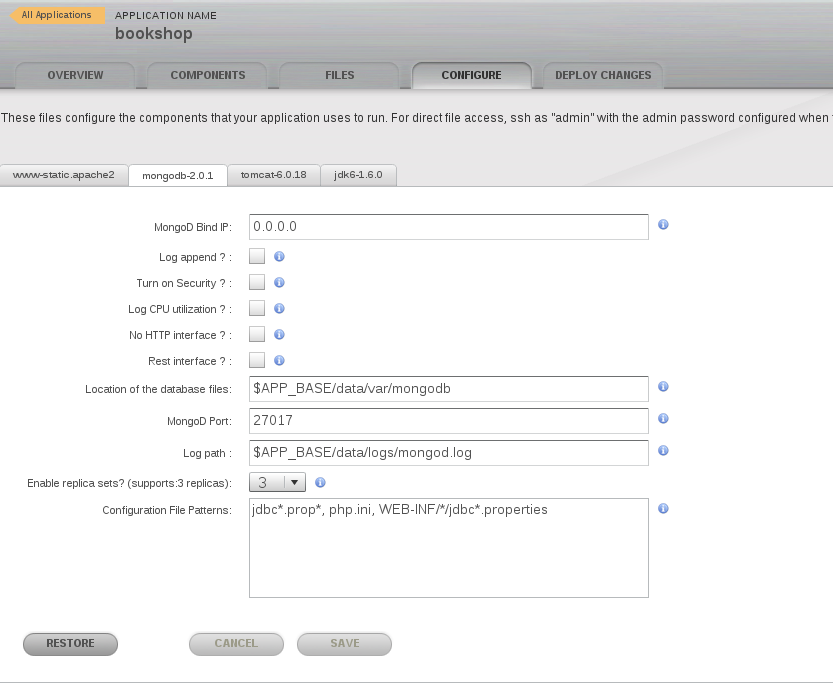Select the www-static.apache2 tab
Viewport: 833px width, 683px height.
click(64, 175)
